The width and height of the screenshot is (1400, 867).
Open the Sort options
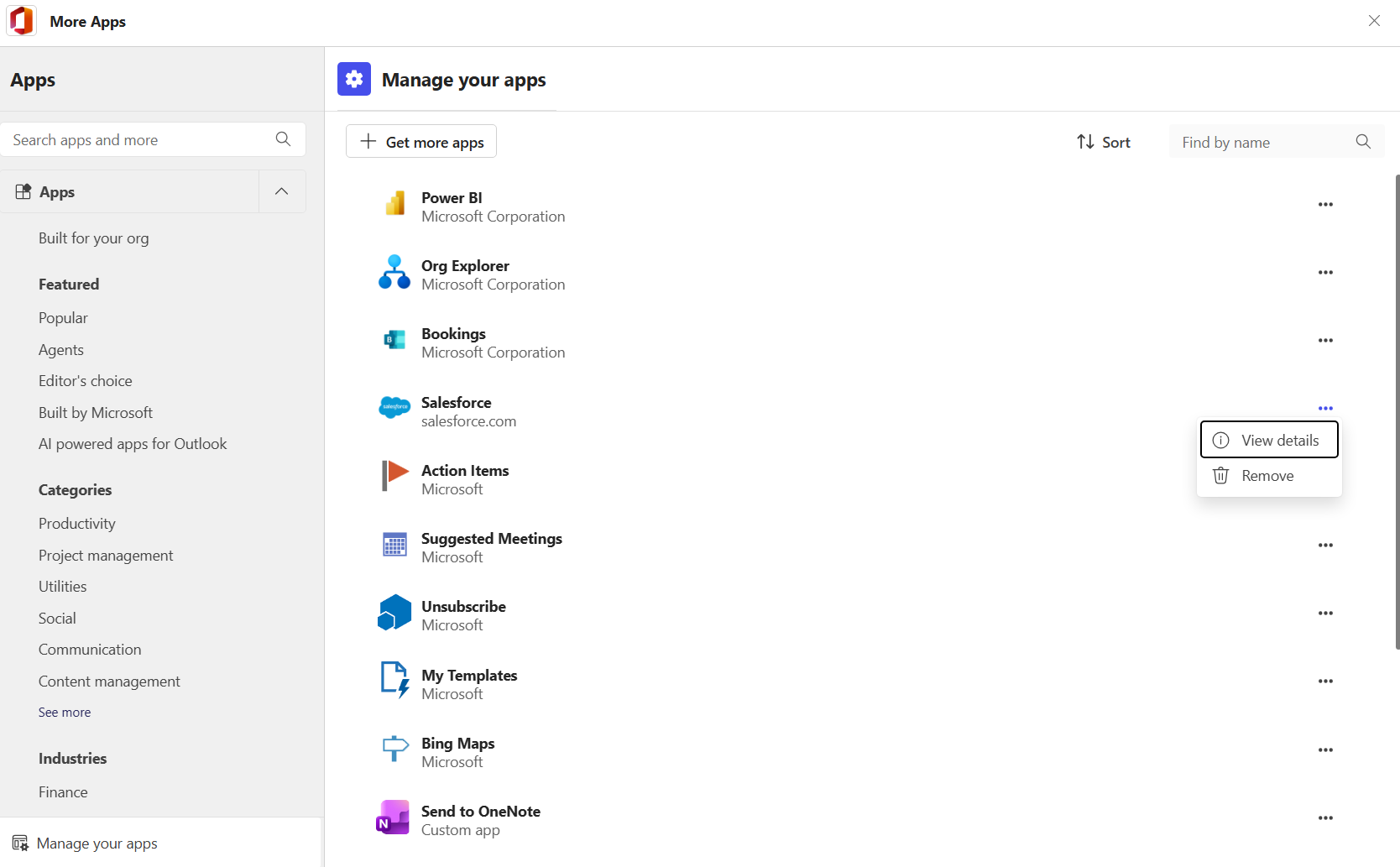point(1104,142)
